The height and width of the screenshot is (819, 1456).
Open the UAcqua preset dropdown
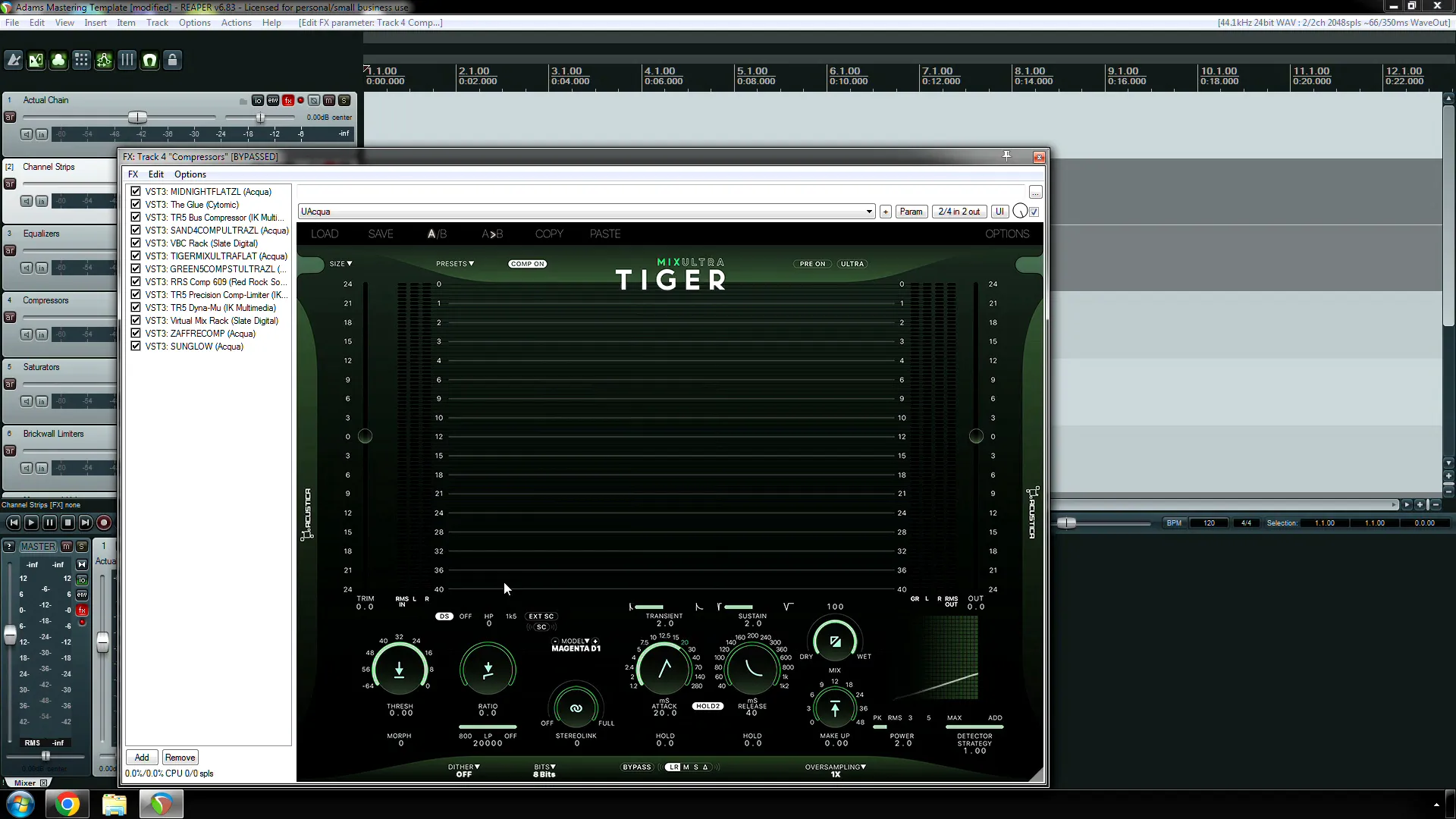(587, 212)
